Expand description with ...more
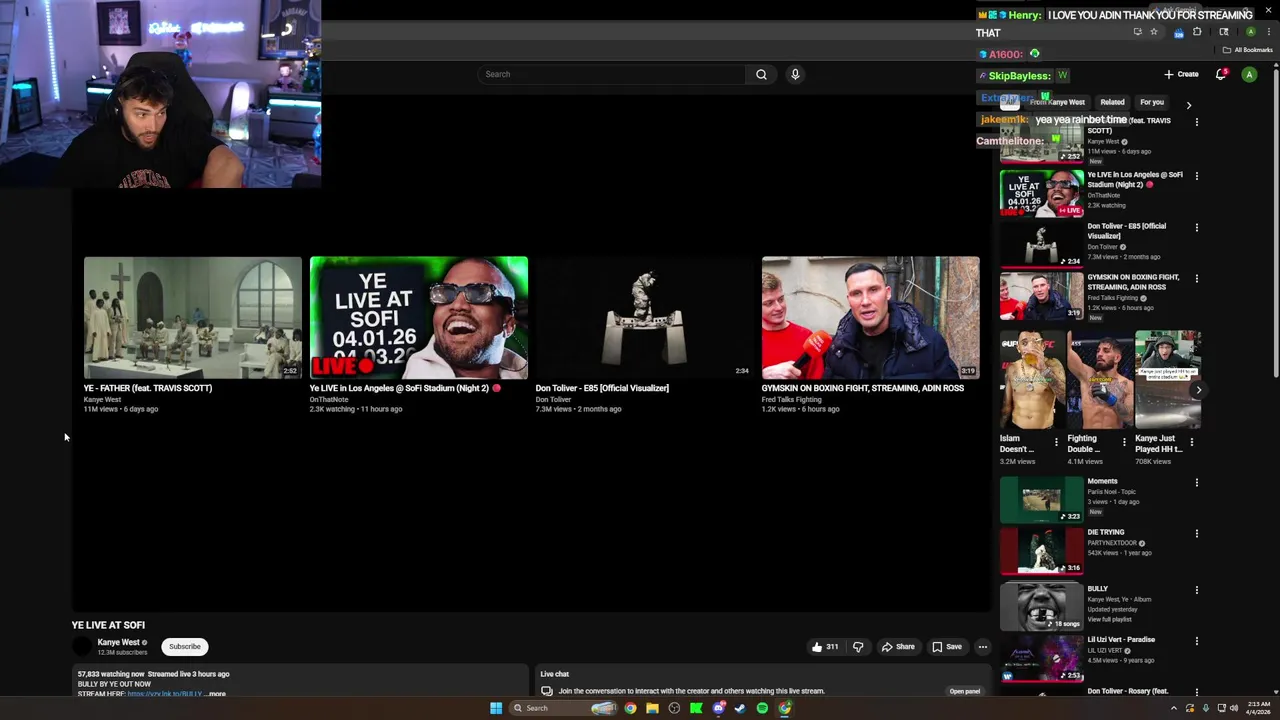This screenshot has width=1280, height=720. coord(215,693)
